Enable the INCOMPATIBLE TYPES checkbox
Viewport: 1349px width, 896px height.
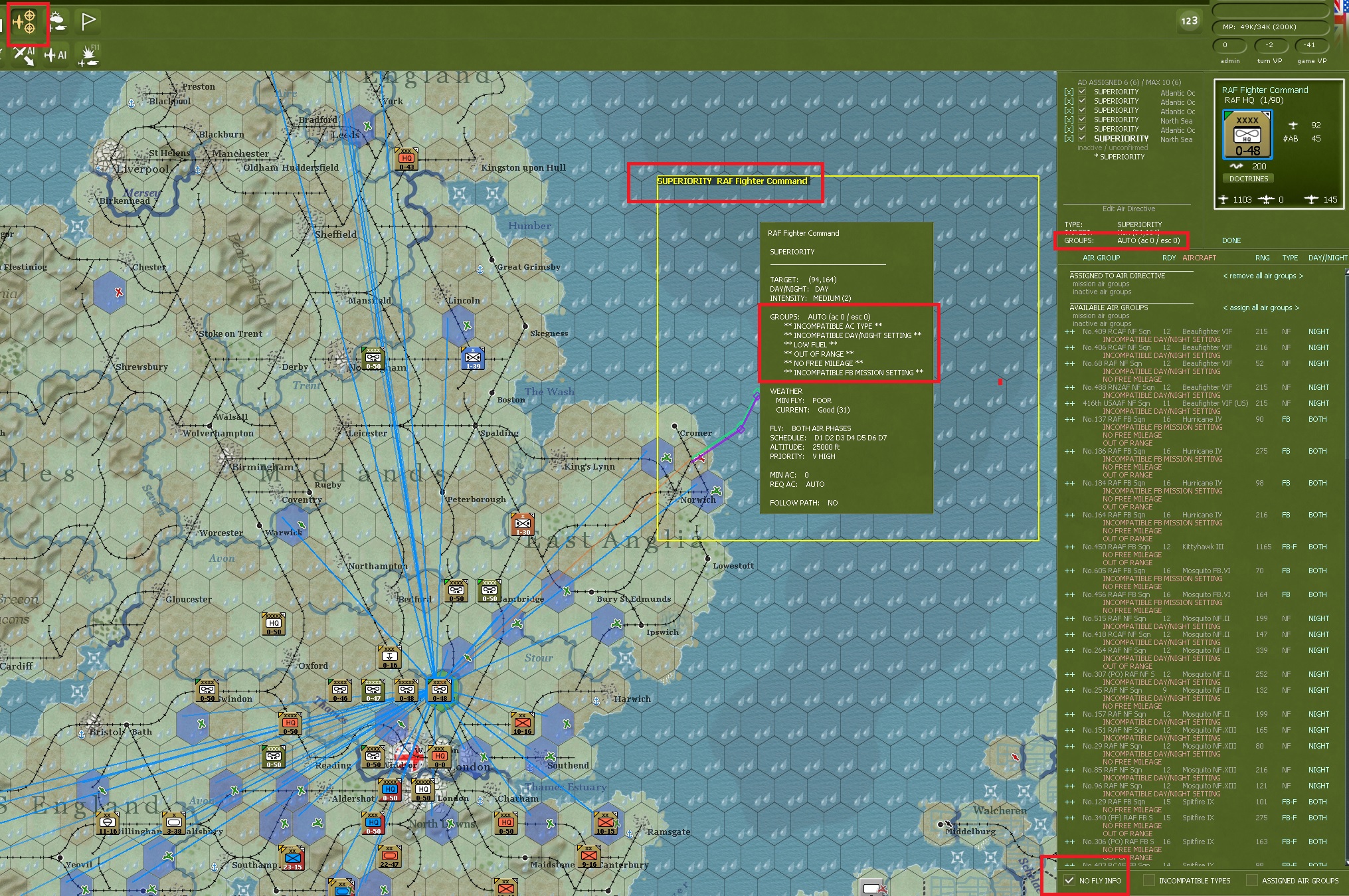click(x=1148, y=880)
